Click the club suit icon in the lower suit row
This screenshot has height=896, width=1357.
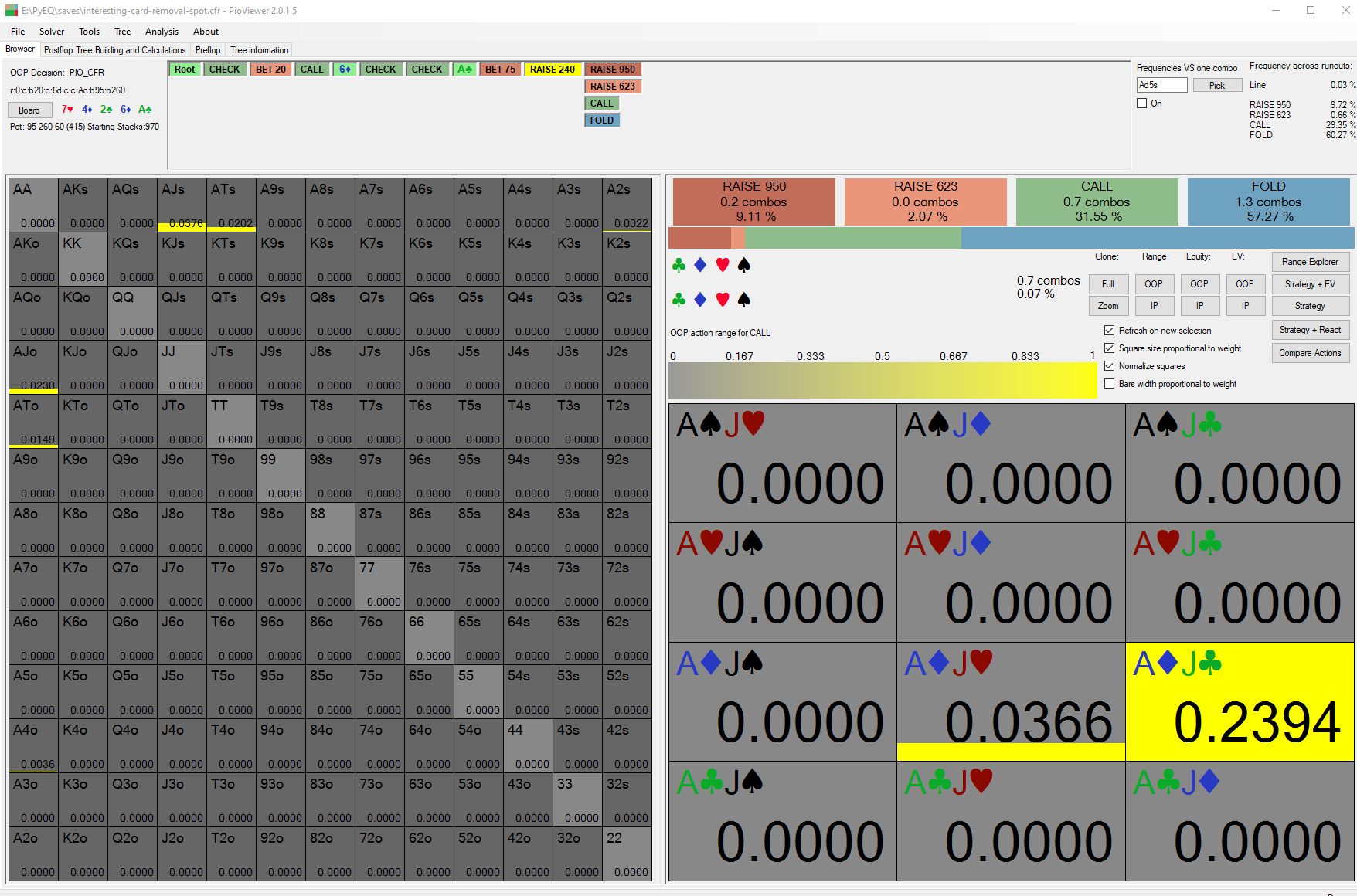678,300
